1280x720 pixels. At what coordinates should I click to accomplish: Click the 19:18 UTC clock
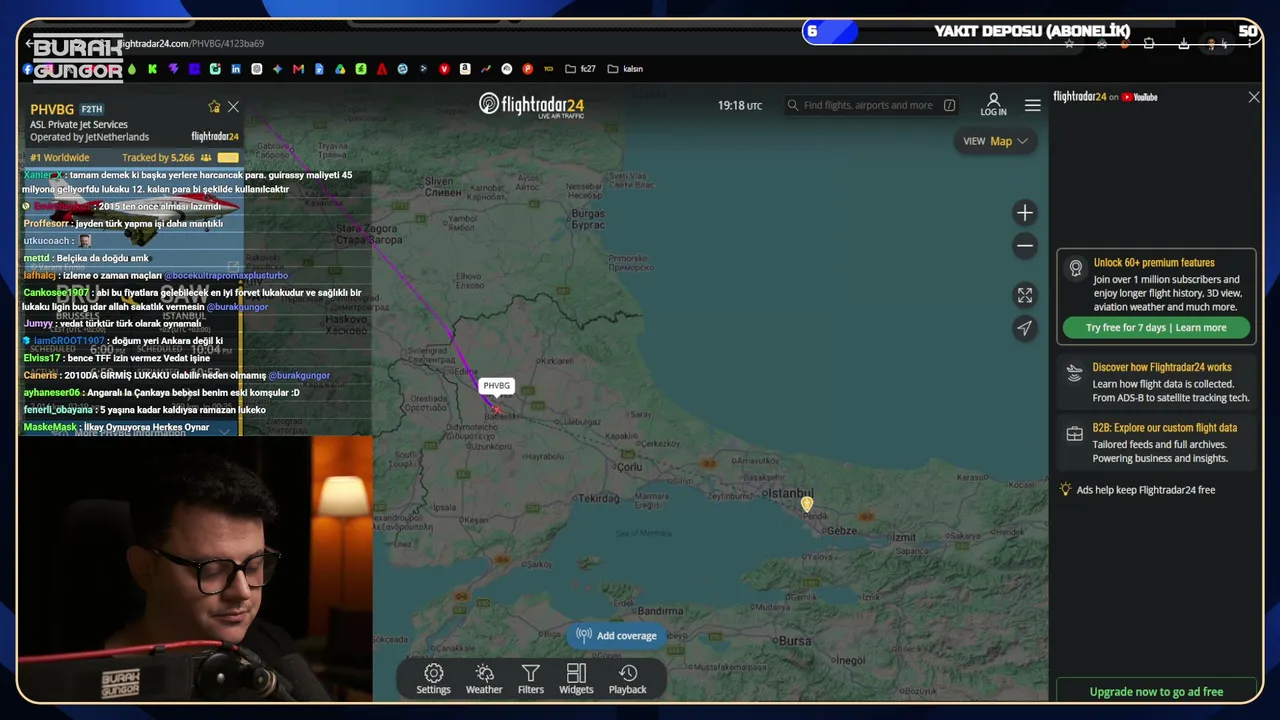pos(740,105)
